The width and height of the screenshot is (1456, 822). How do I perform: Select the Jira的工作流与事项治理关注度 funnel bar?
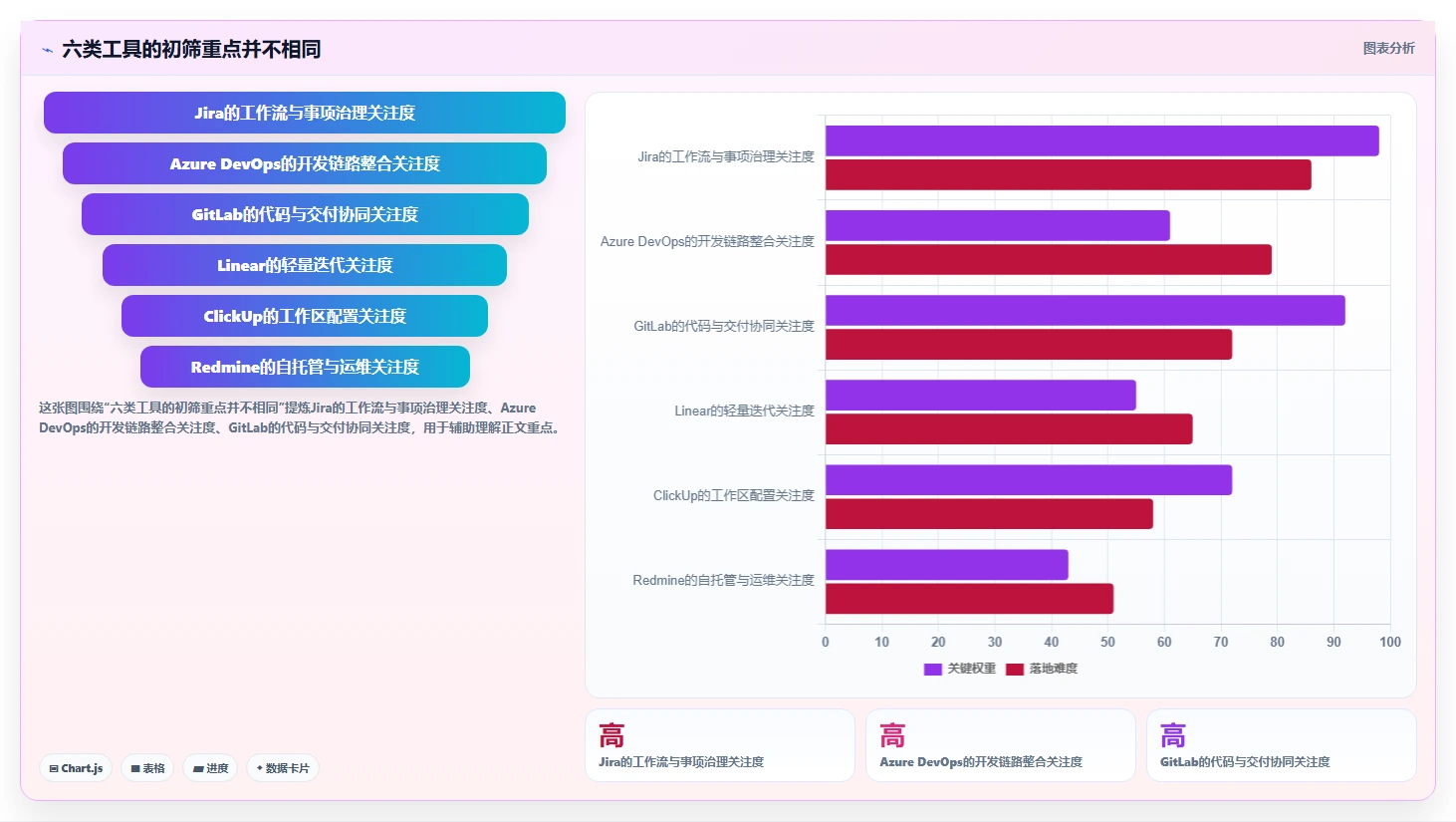click(x=305, y=113)
